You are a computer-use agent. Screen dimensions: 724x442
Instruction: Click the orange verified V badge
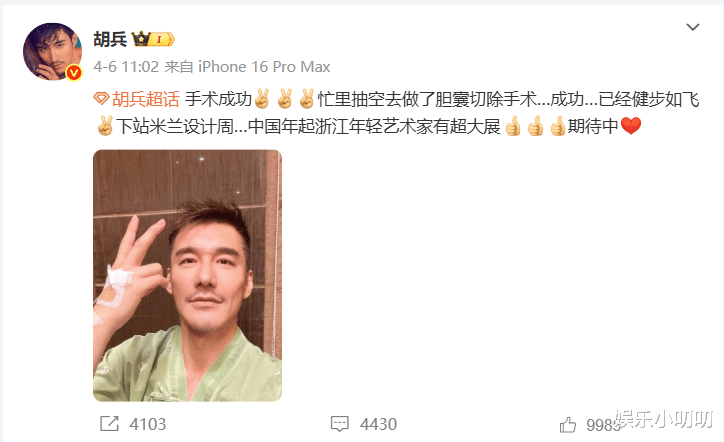(x=74, y=73)
